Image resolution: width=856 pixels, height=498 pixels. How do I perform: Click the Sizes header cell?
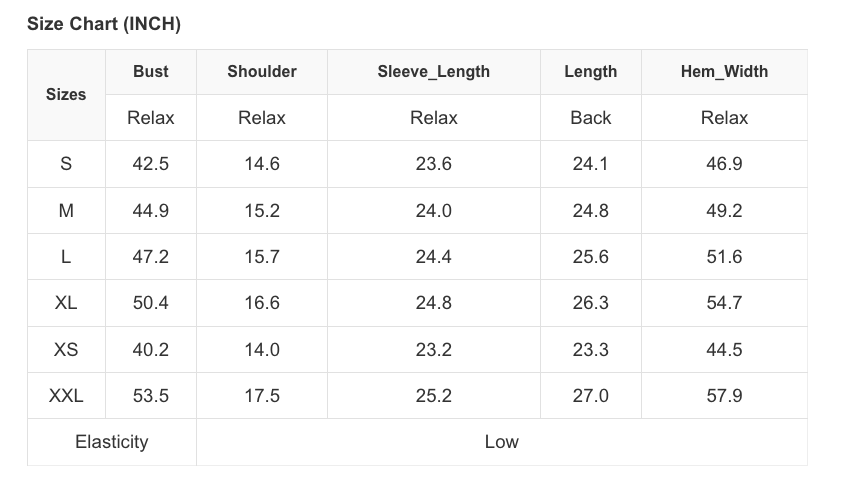[66, 95]
